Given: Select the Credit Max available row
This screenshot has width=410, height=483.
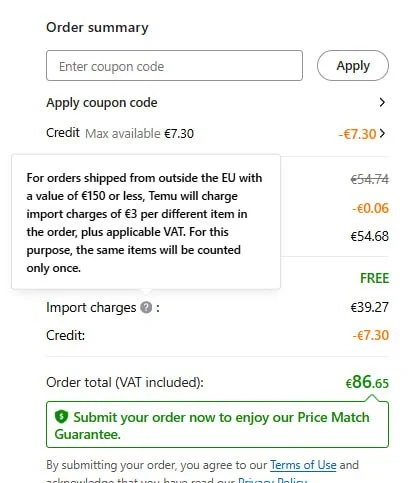Looking at the screenshot, I should click(x=217, y=133).
